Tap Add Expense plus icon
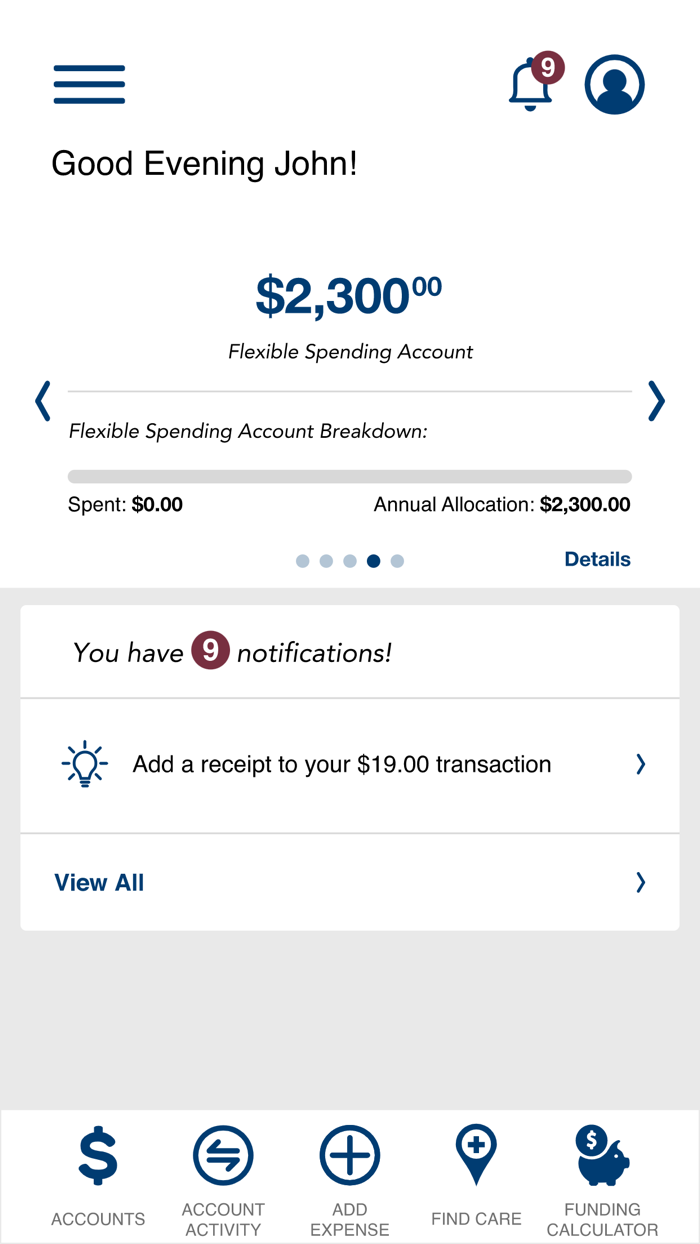 pyautogui.click(x=350, y=1155)
